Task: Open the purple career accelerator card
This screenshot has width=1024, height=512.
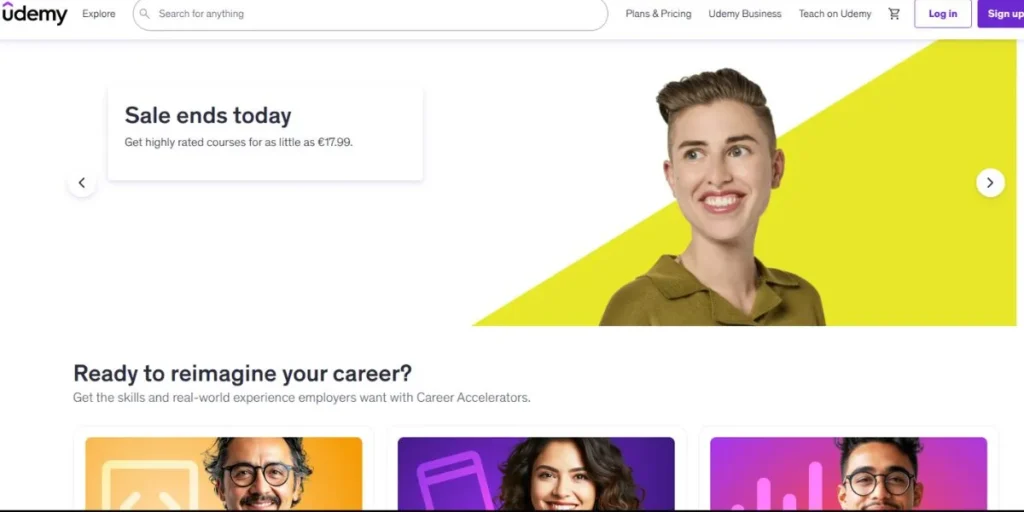Action: [x=536, y=473]
